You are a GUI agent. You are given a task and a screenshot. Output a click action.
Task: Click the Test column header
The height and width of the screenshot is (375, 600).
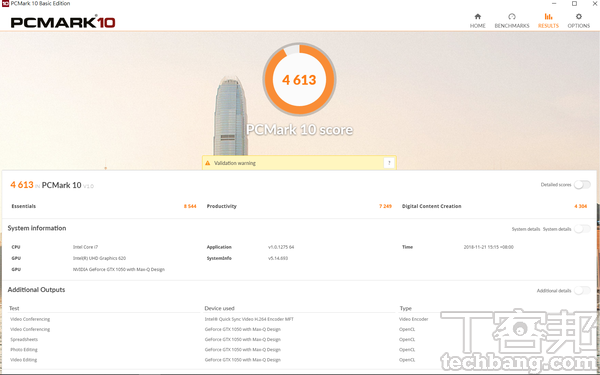[x=14, y=308]
